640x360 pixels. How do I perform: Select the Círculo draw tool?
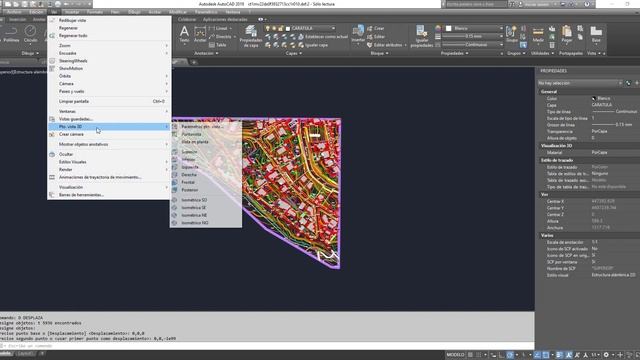(30, 34)
